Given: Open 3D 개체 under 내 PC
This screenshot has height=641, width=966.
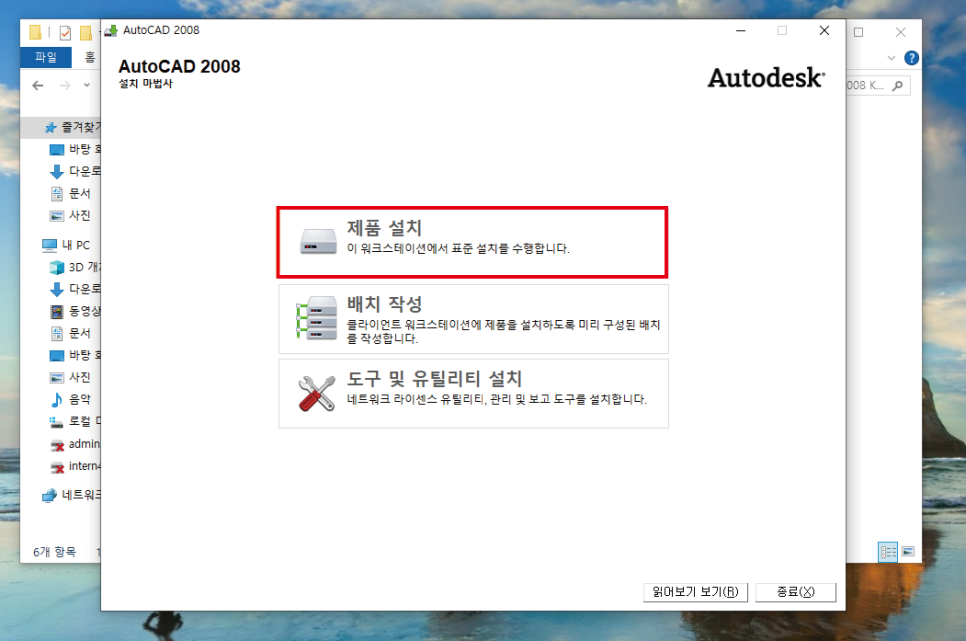Looking at the screenshot, I should pos(75,267).
